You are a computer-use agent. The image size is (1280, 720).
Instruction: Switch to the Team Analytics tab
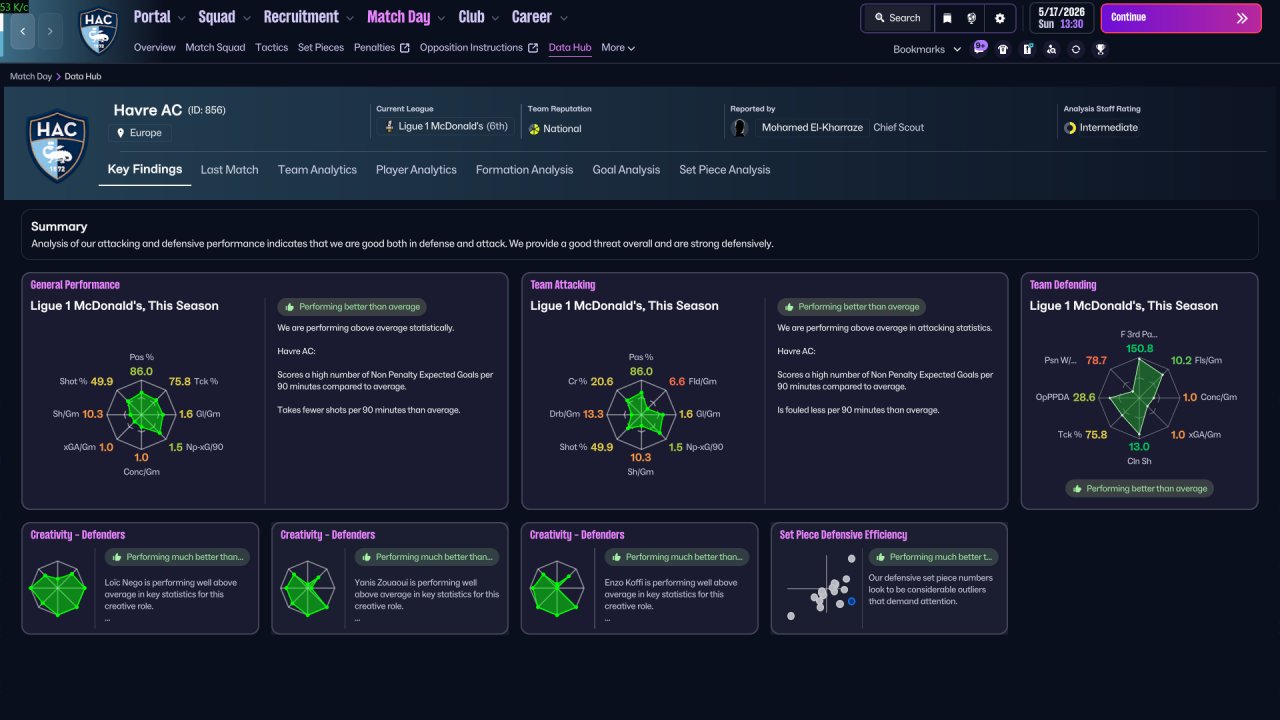tap(317, 170)
